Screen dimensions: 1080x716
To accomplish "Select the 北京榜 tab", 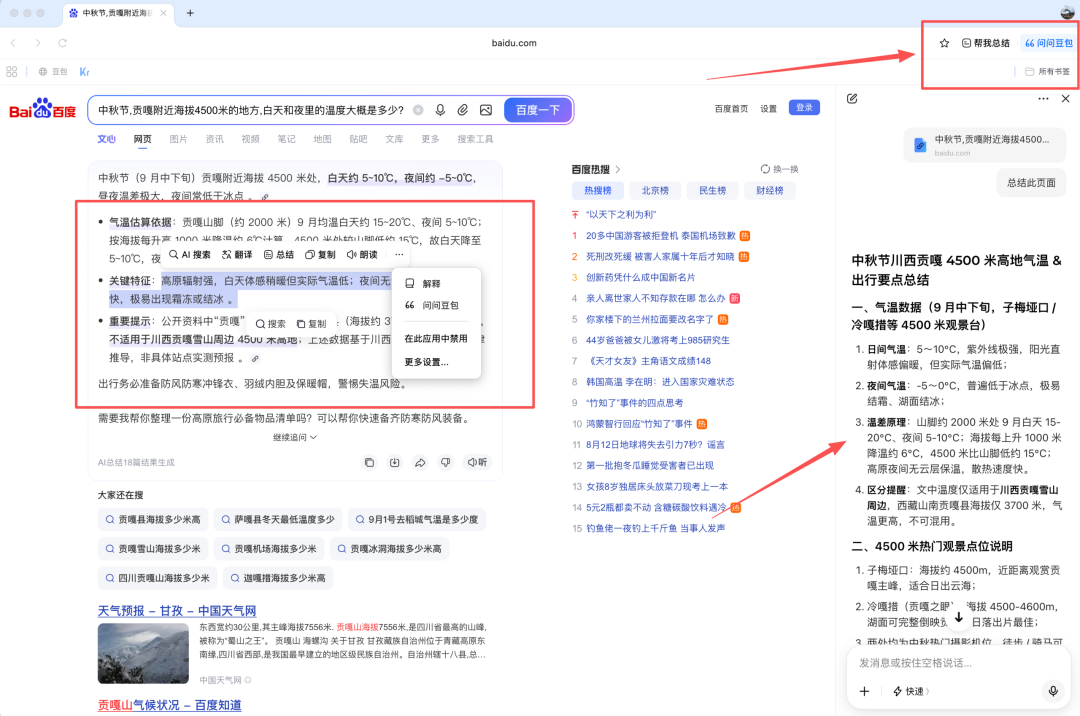I will 655,191.
